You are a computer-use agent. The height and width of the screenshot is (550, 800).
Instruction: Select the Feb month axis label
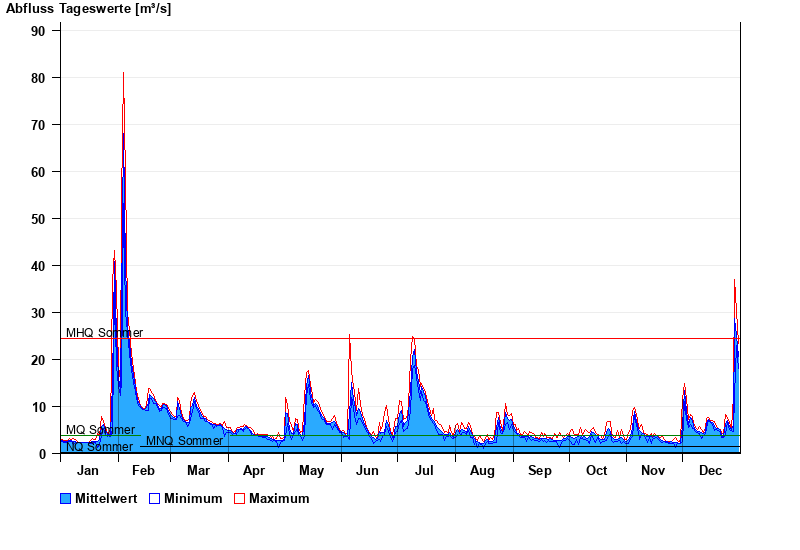click(143, 471)
